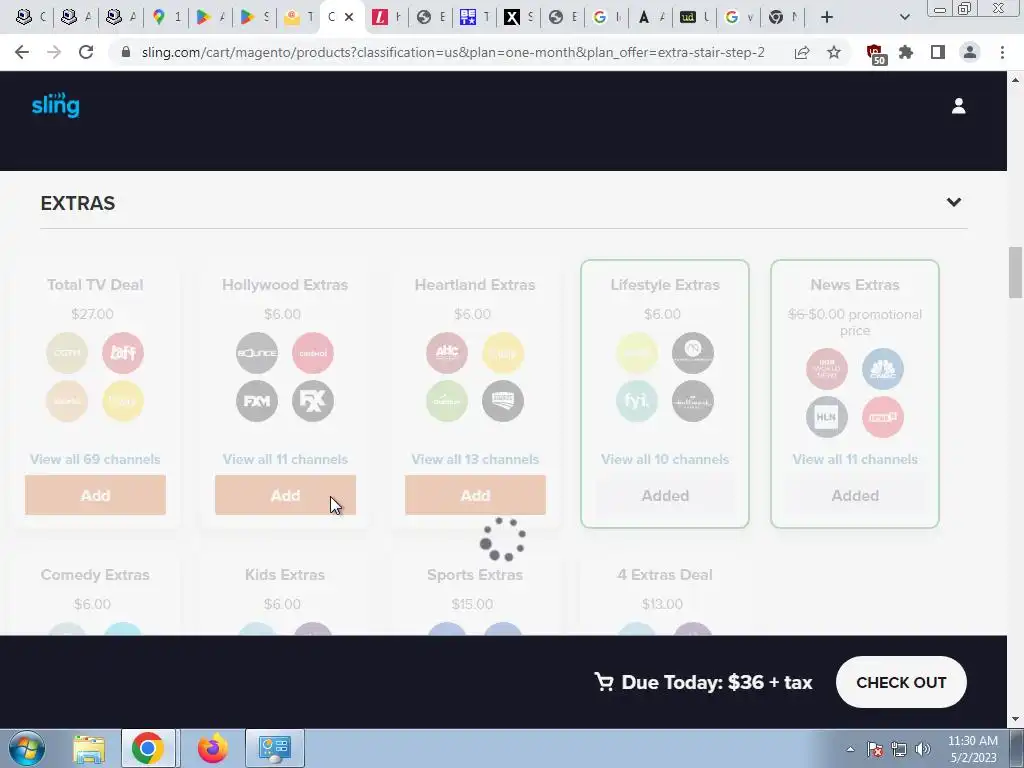
Task: Click the fyi channel icon
Action: point(637,401)
